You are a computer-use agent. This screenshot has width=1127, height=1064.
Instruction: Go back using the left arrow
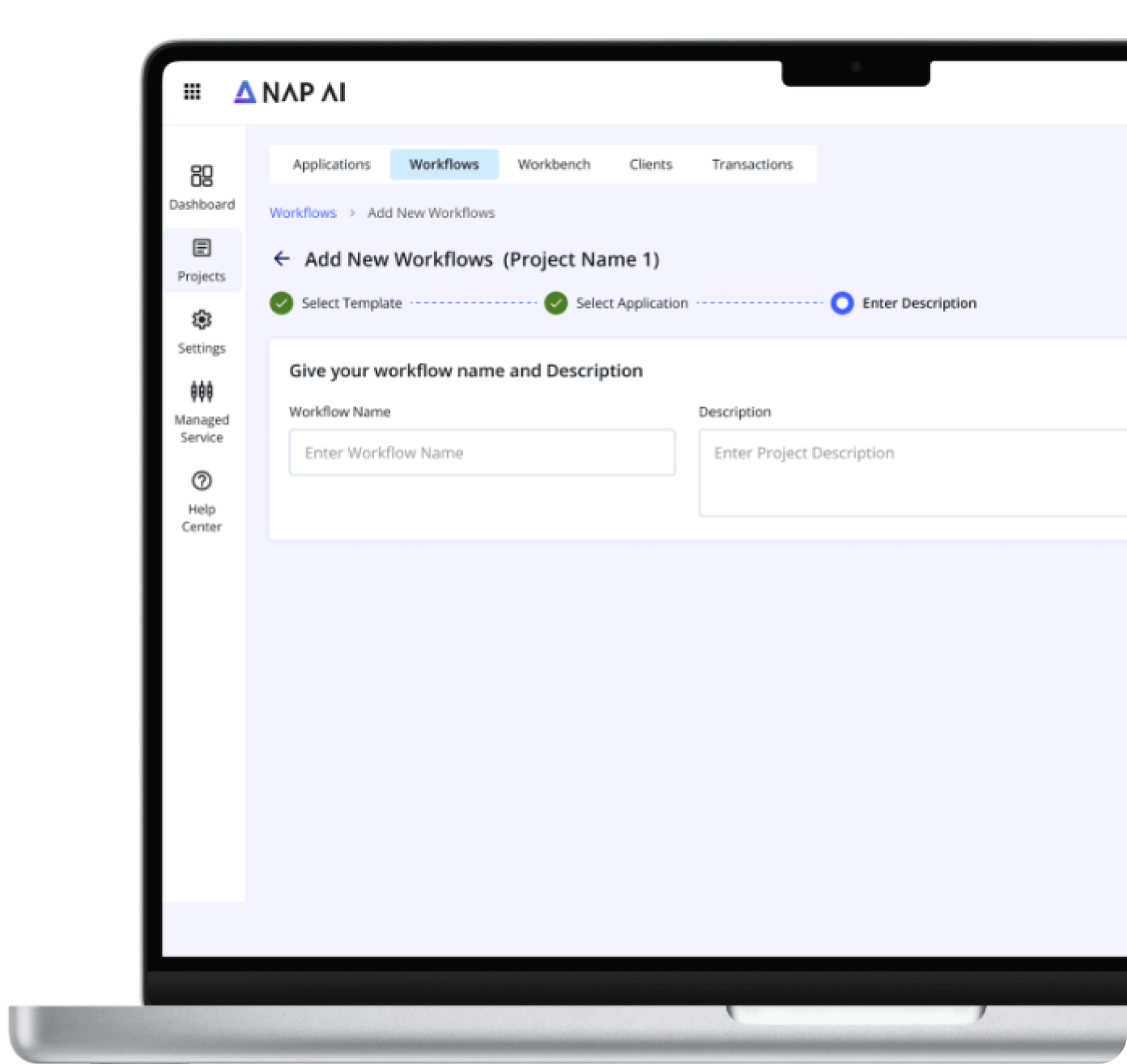(x=282, y=258)
